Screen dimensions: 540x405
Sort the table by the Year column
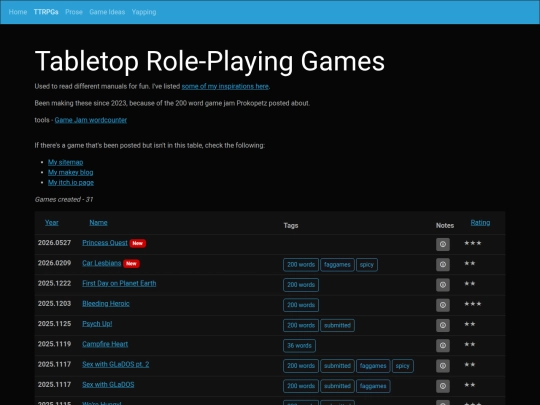[52, 222]
